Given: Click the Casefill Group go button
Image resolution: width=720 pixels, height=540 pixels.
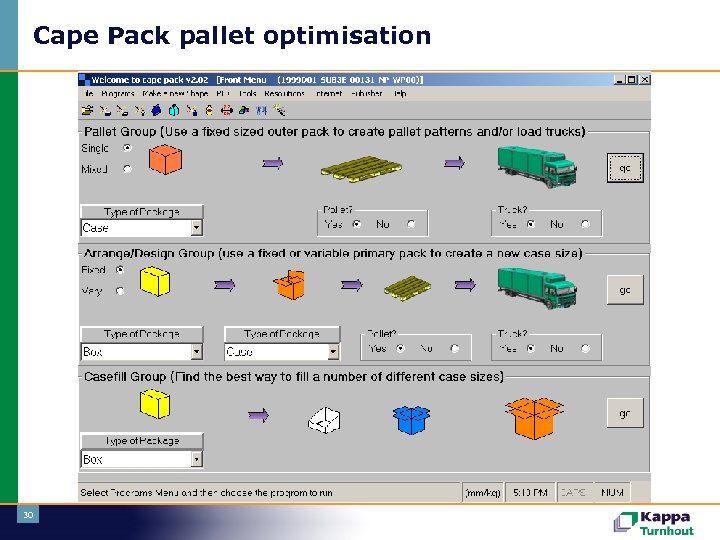Looking at the screenshot, I should tap(625, 413).
